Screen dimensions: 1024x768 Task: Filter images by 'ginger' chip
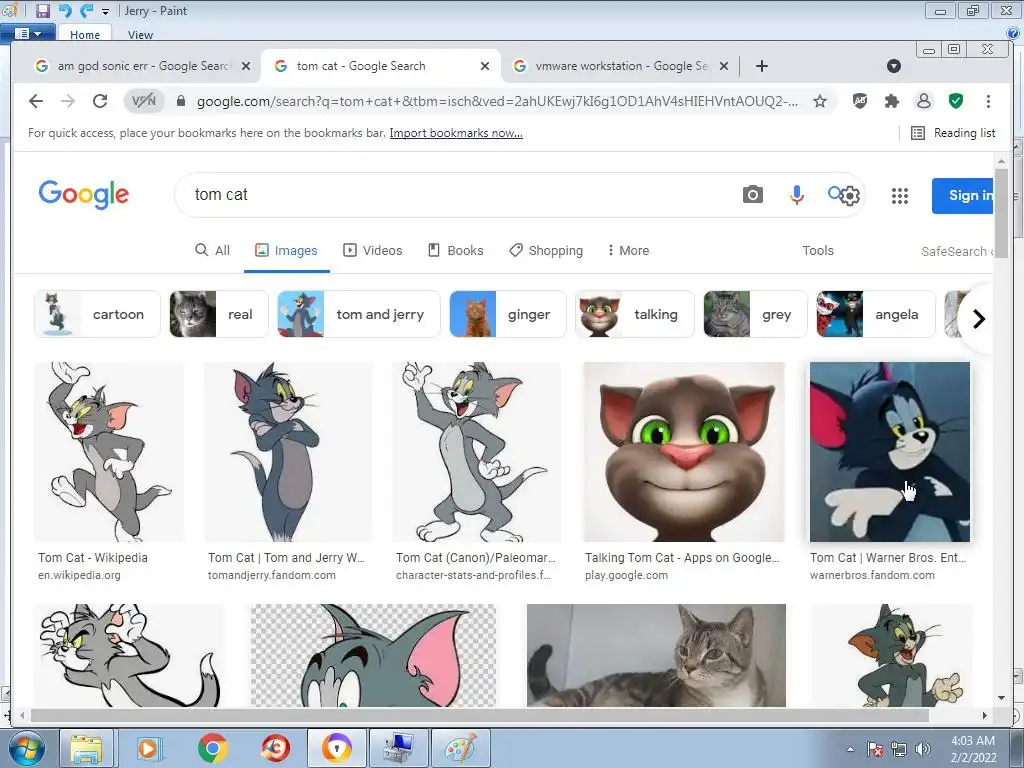pos(508,314)
